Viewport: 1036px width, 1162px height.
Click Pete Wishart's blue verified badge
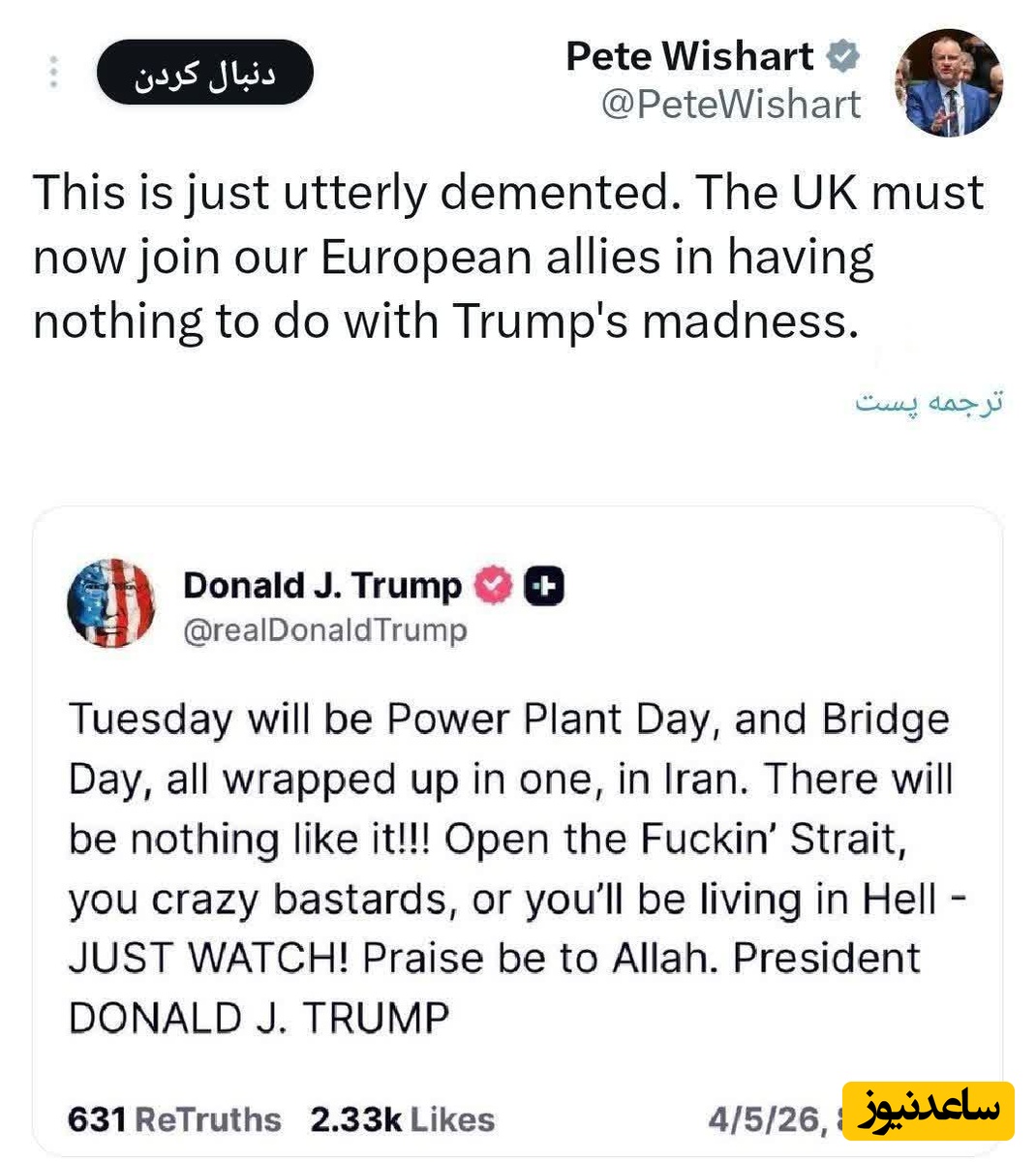pos(842,56)
